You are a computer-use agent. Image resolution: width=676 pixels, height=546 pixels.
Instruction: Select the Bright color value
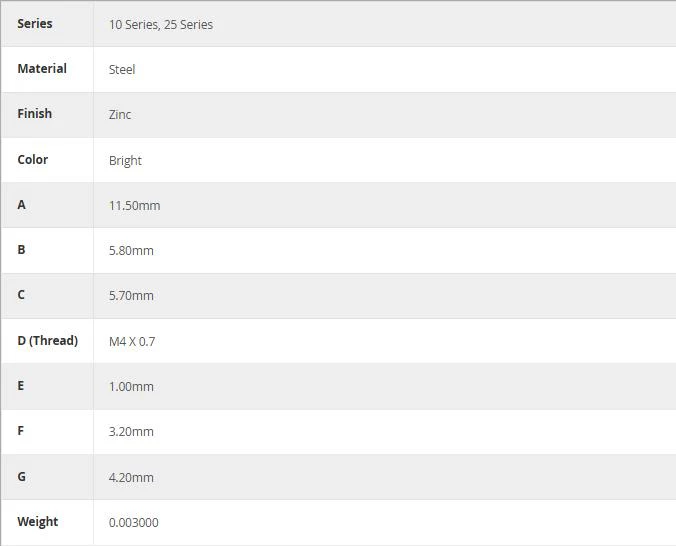pyautogui.click(x=125, y=160)
